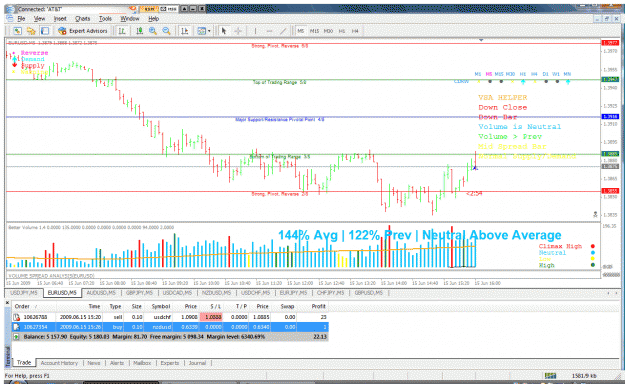
Task: Switch to the USDCAD,M5 chart tab
Action: (x=177, y=293)
